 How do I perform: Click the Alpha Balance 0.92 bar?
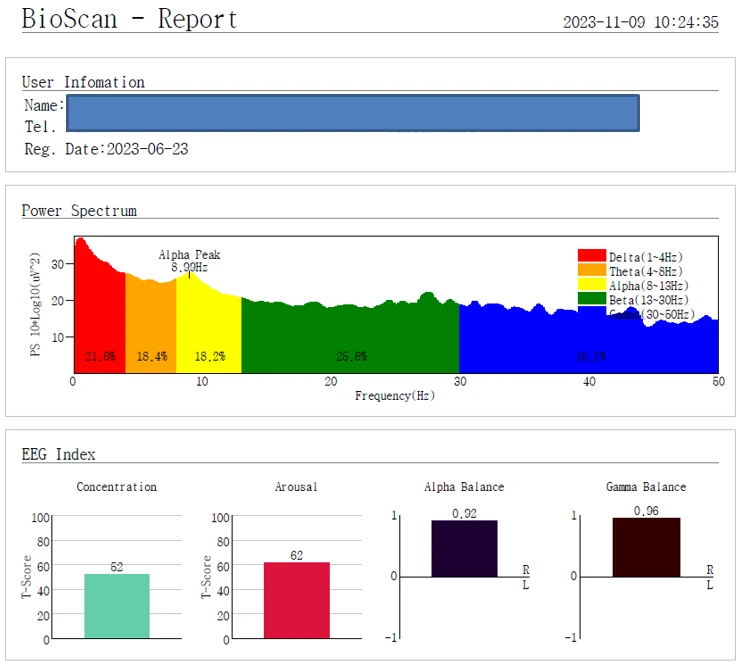point(464,548)
